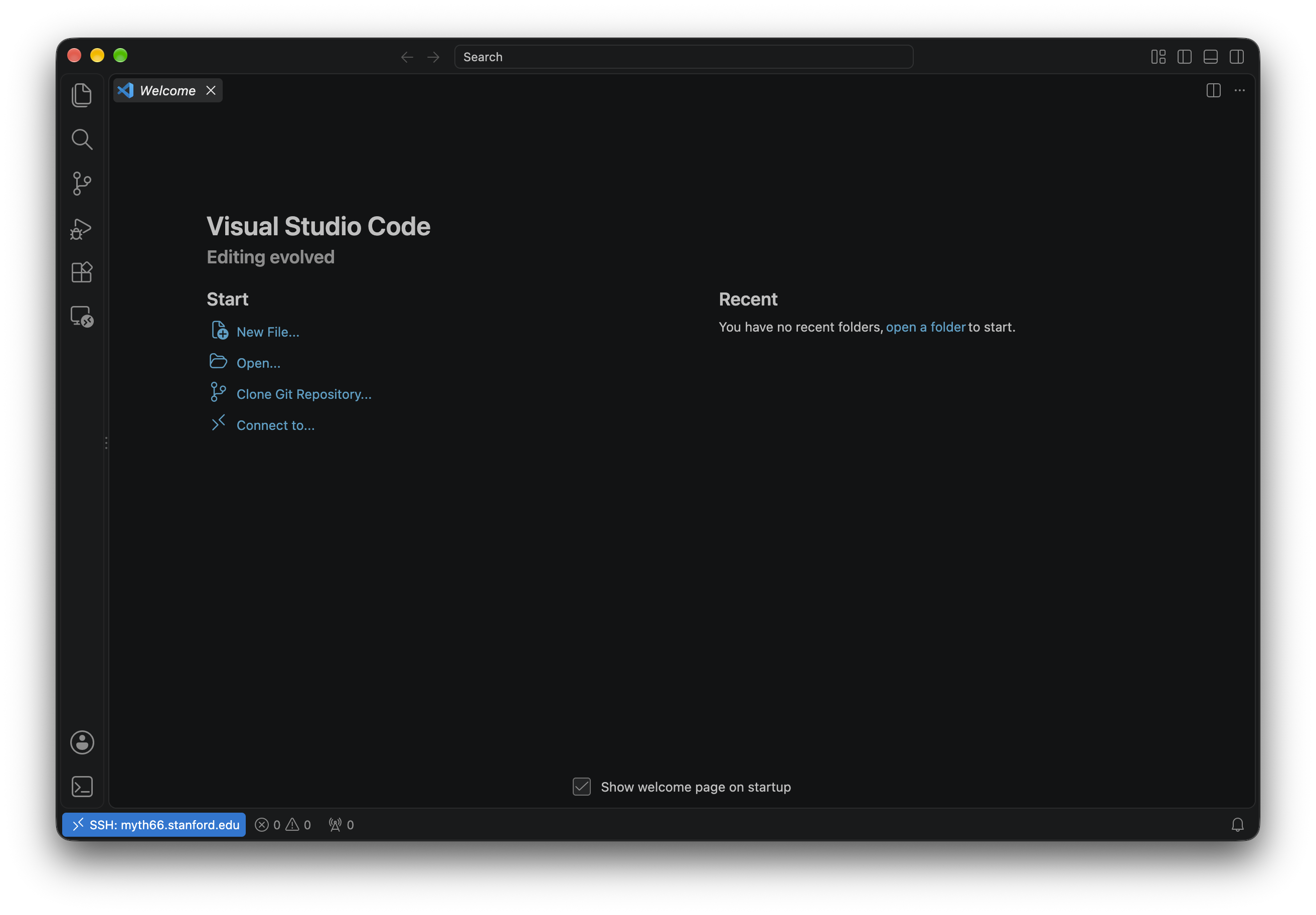Select the Welcome tab
The width and height of the screenshot is (1316, 915).
click(x=168, y=91)
